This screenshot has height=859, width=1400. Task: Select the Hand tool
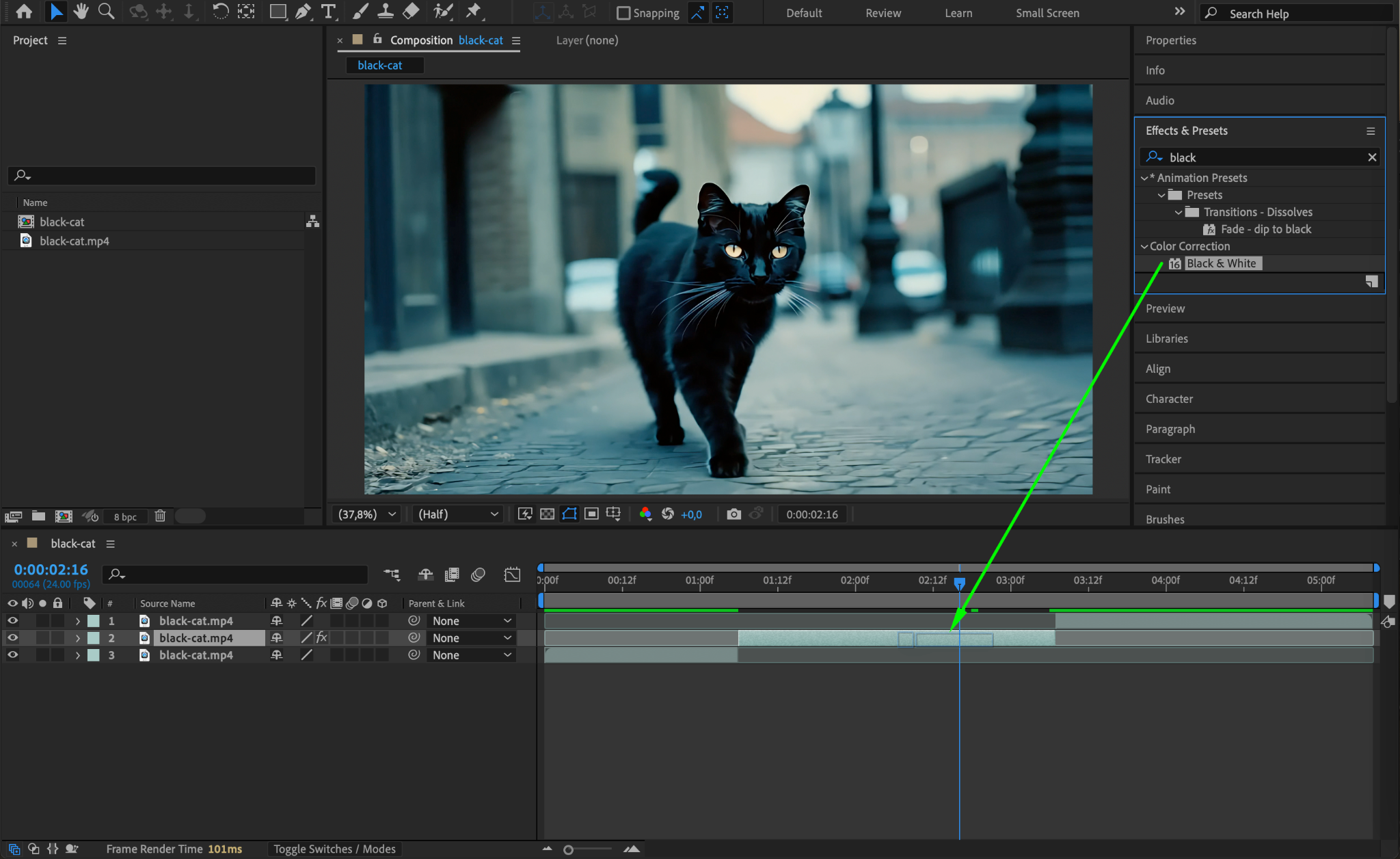click(81, 12)
